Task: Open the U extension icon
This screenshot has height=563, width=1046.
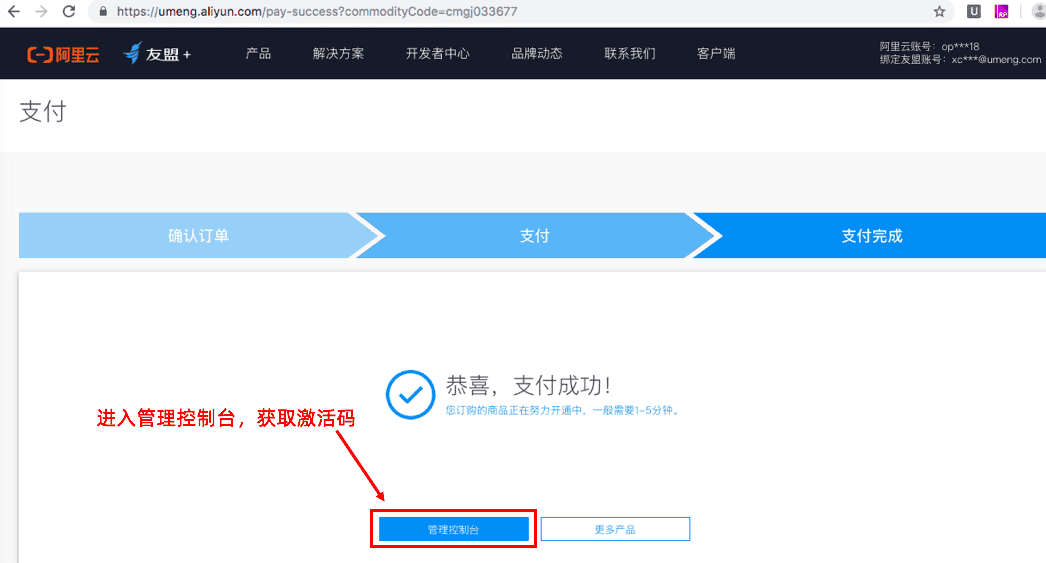Action: pos(974,11)
